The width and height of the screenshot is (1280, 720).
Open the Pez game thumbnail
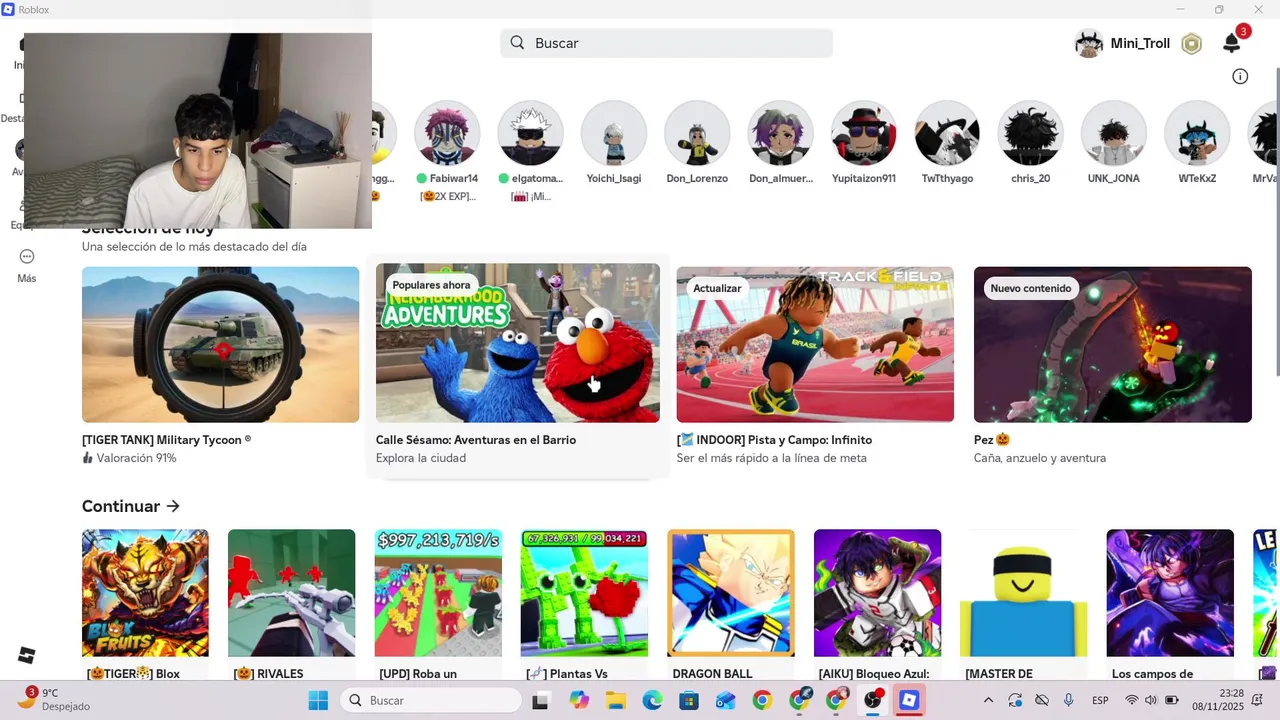pyautogui.click(x=1113, y=344)
